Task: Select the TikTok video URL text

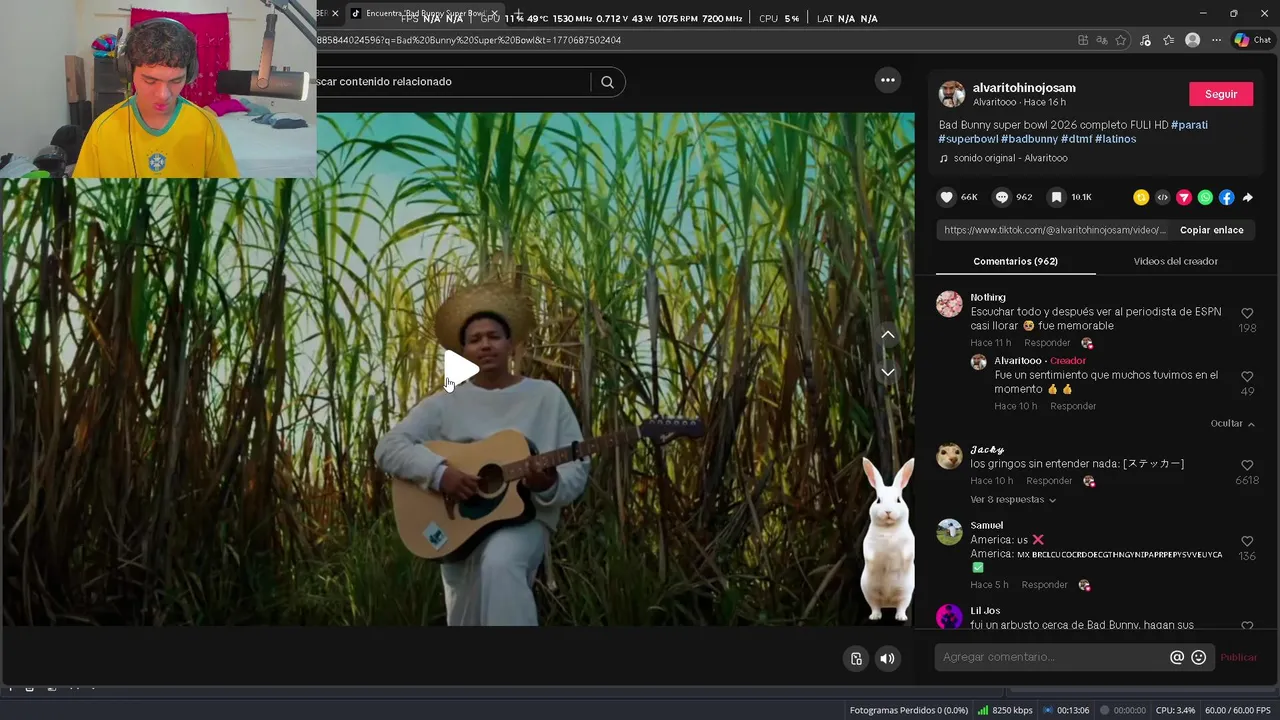Action: (1055, 230)
